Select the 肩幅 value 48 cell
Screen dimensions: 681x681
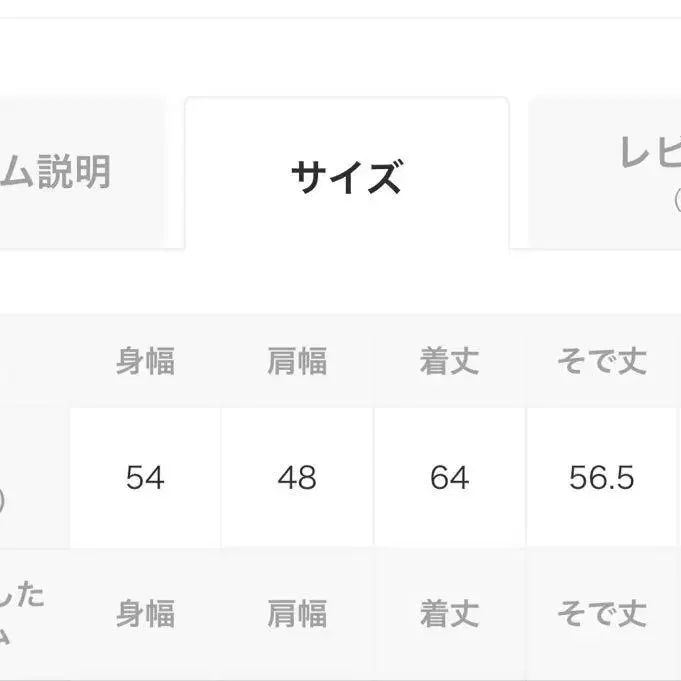click(297, 478)
